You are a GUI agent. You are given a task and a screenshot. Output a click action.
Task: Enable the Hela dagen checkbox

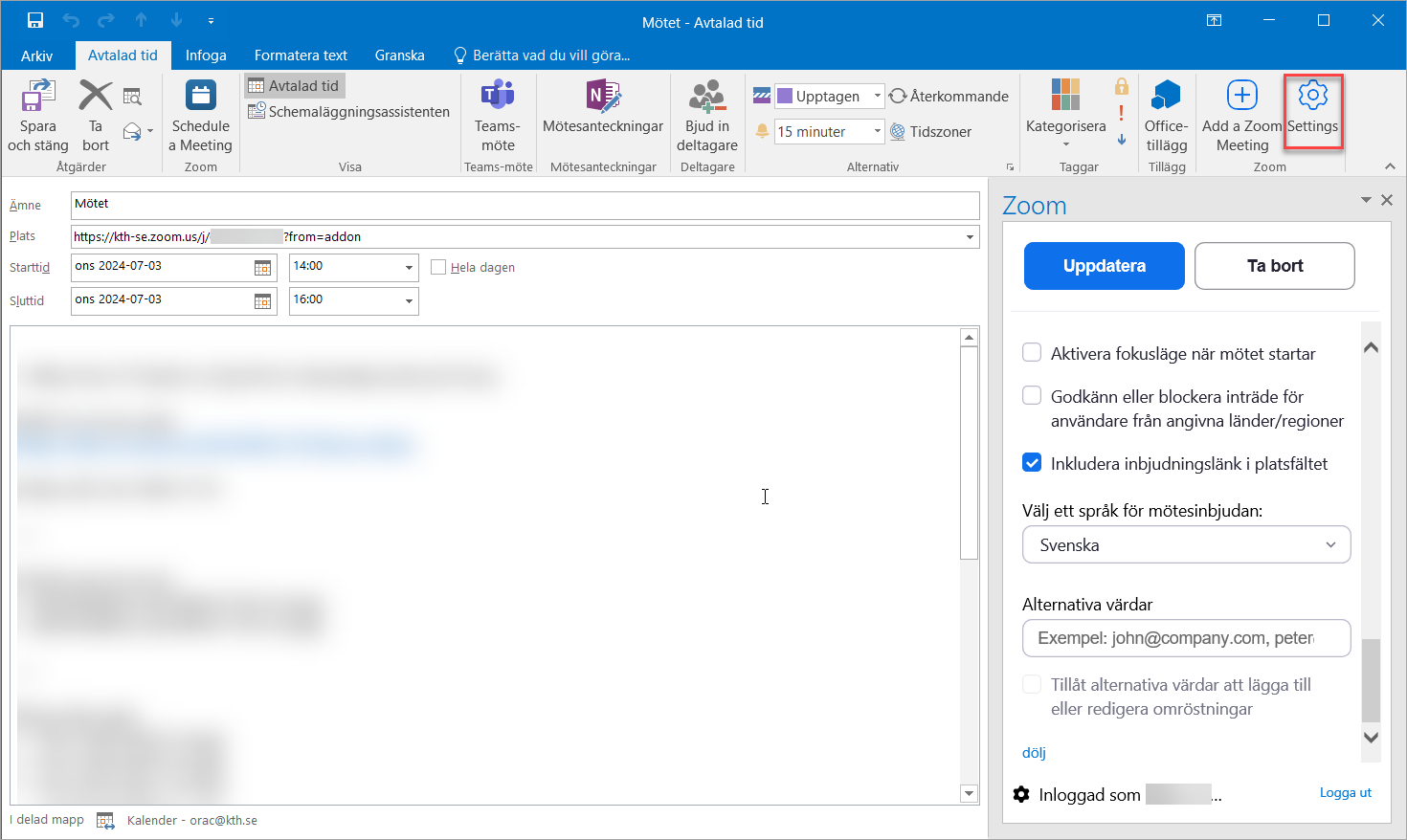tap(438, 268)
